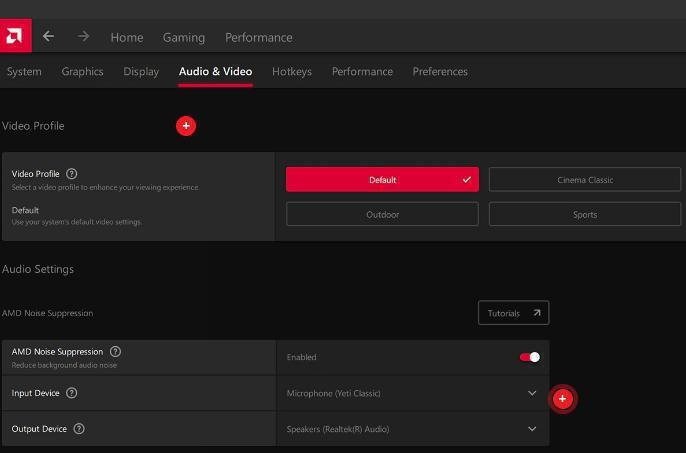This screenshot has width=686, height=453.
Task: Toggle AMD Noise Suppression switch
Action: pos(530,357)
